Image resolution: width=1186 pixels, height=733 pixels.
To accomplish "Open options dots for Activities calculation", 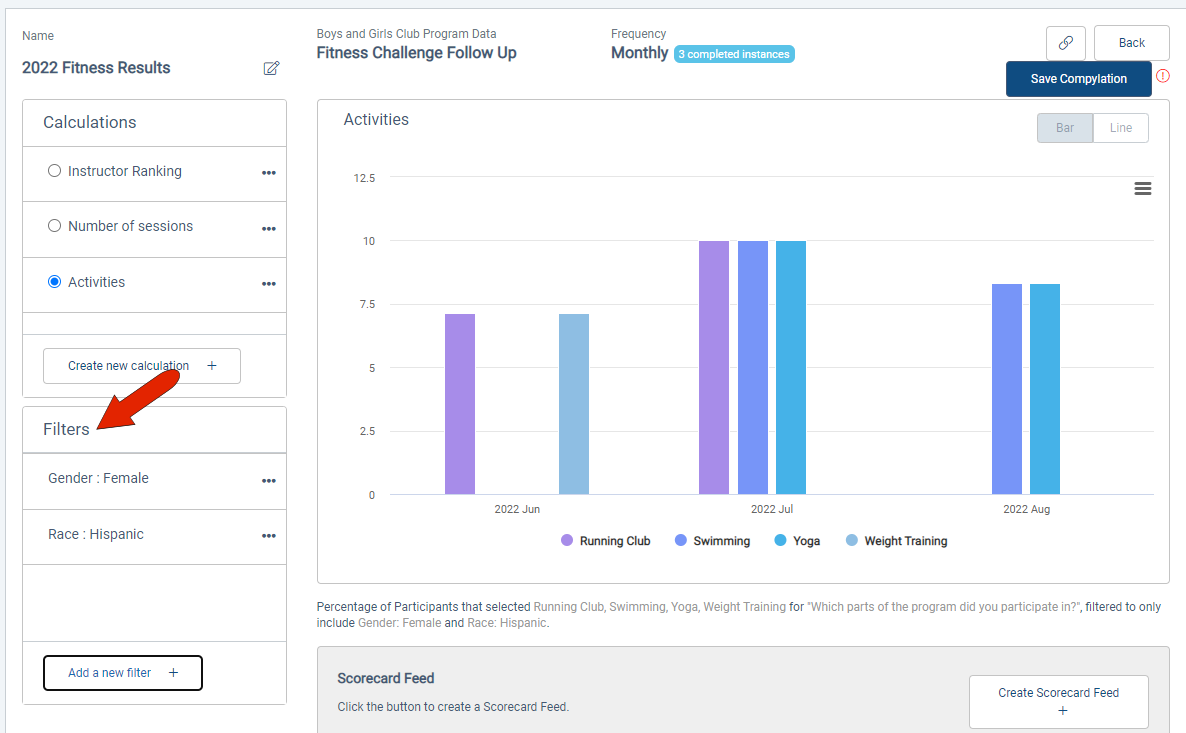I will (x=269, y=284).
